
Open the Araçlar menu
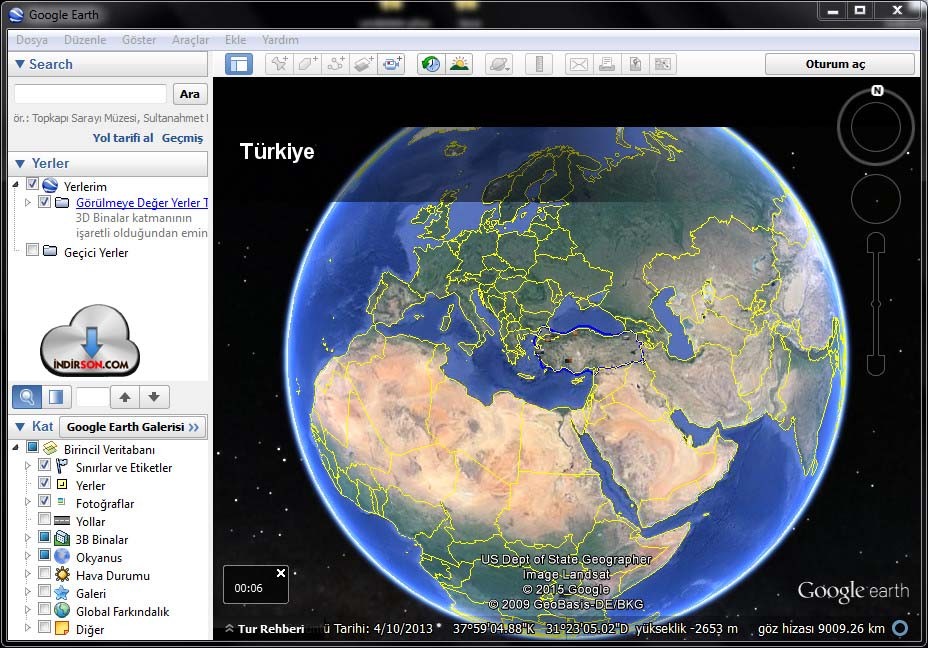[x=191, y=40]
